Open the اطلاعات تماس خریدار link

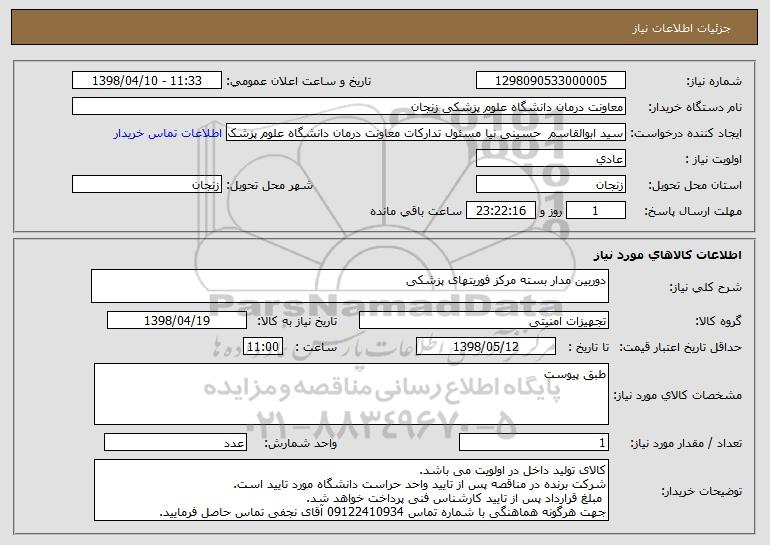click(168, 134)
